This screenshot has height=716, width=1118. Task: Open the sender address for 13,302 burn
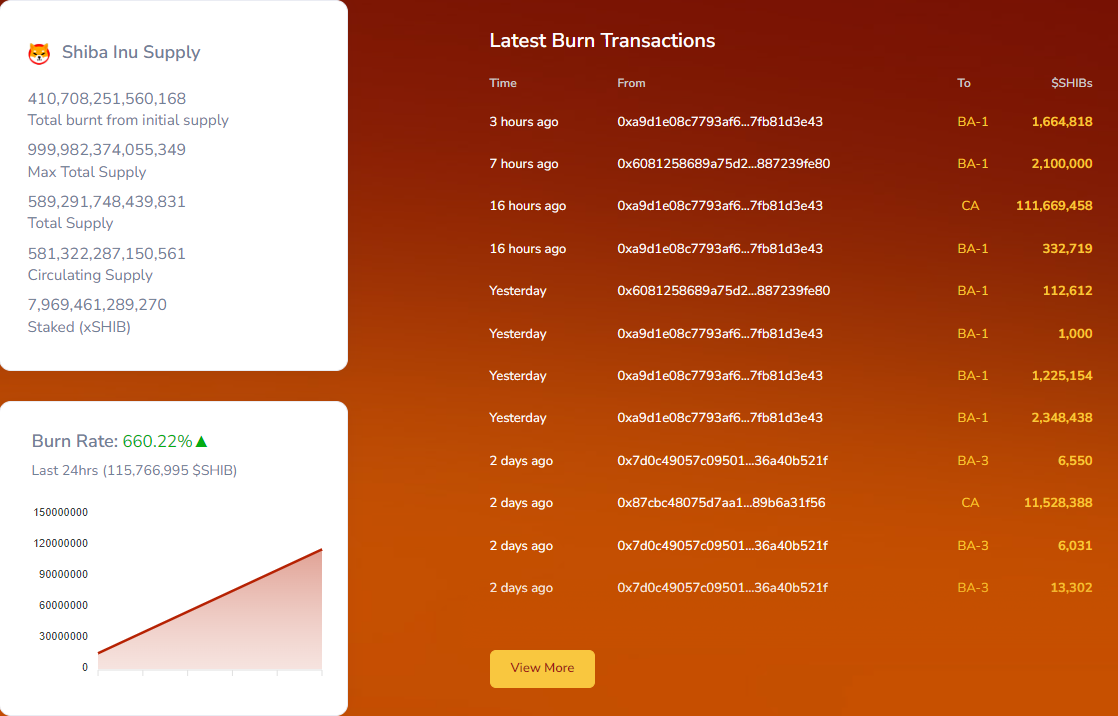click(x=722, y=588)
